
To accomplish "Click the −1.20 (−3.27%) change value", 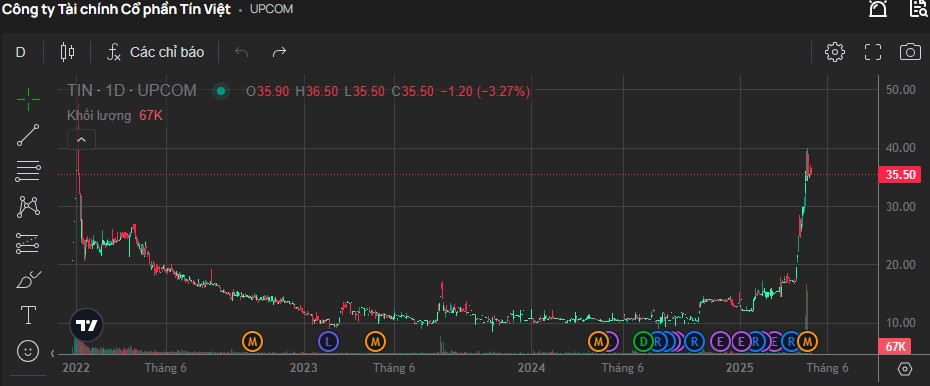I will point(485,91).
